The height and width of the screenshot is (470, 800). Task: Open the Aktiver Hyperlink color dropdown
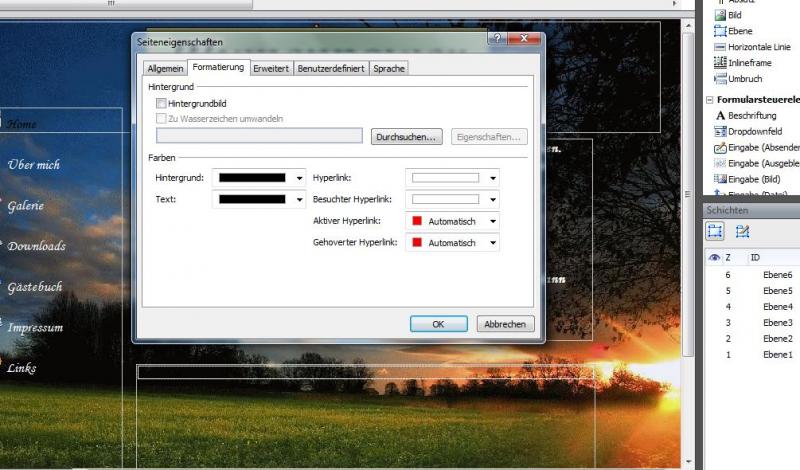(493, 221)
